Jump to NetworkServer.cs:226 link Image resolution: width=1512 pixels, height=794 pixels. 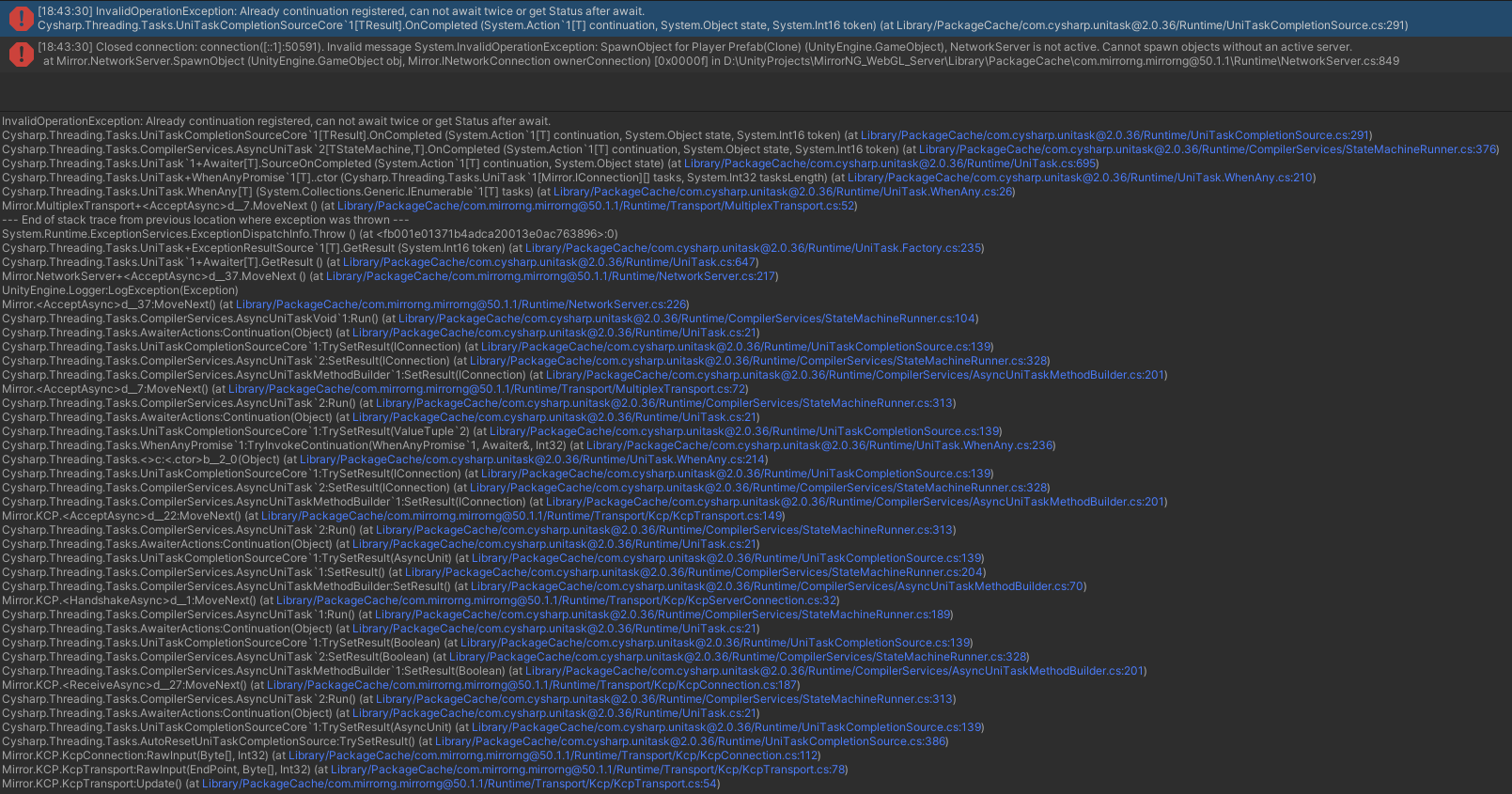pyautogui.click(x=460, y=304)
